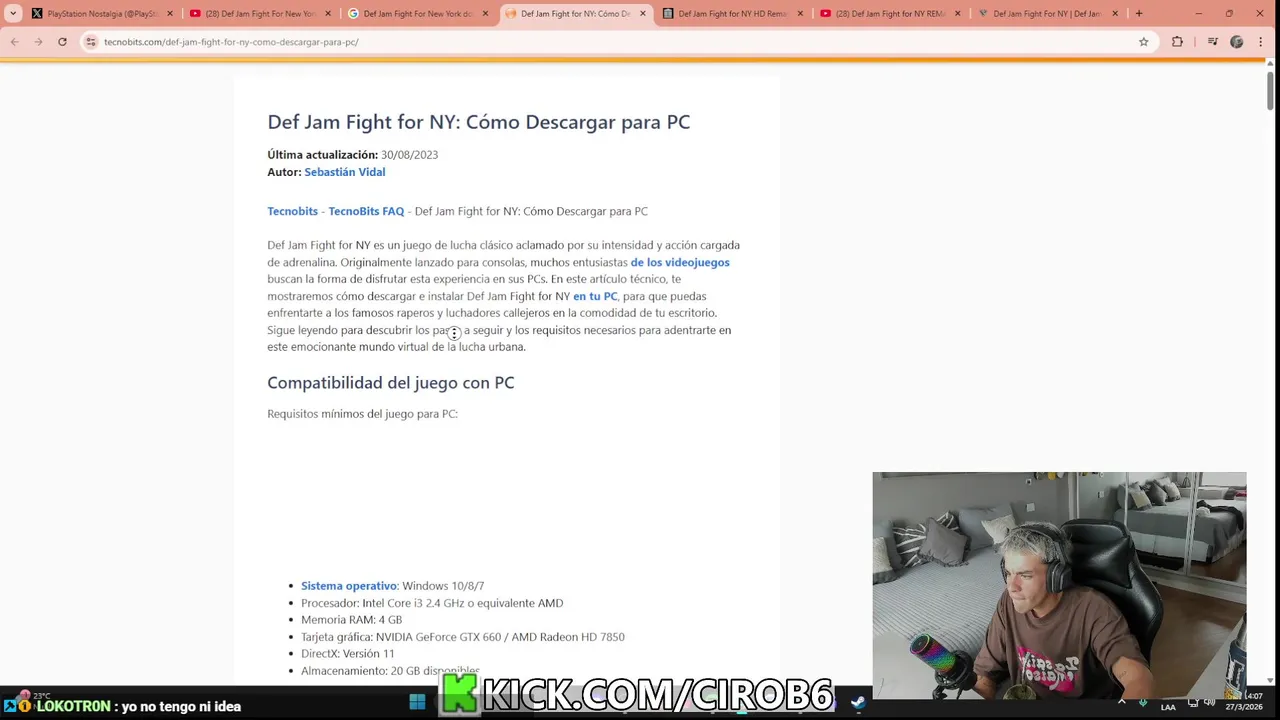Click the webcam overlay video
1280x720 pixels.
(1059, 585)
